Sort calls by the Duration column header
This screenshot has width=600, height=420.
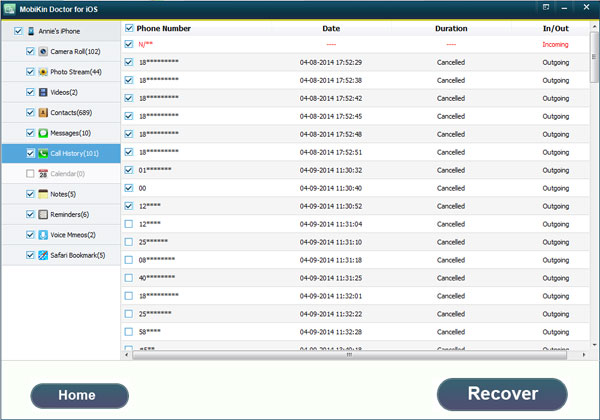pyautogui.click(x=451, y=29)
